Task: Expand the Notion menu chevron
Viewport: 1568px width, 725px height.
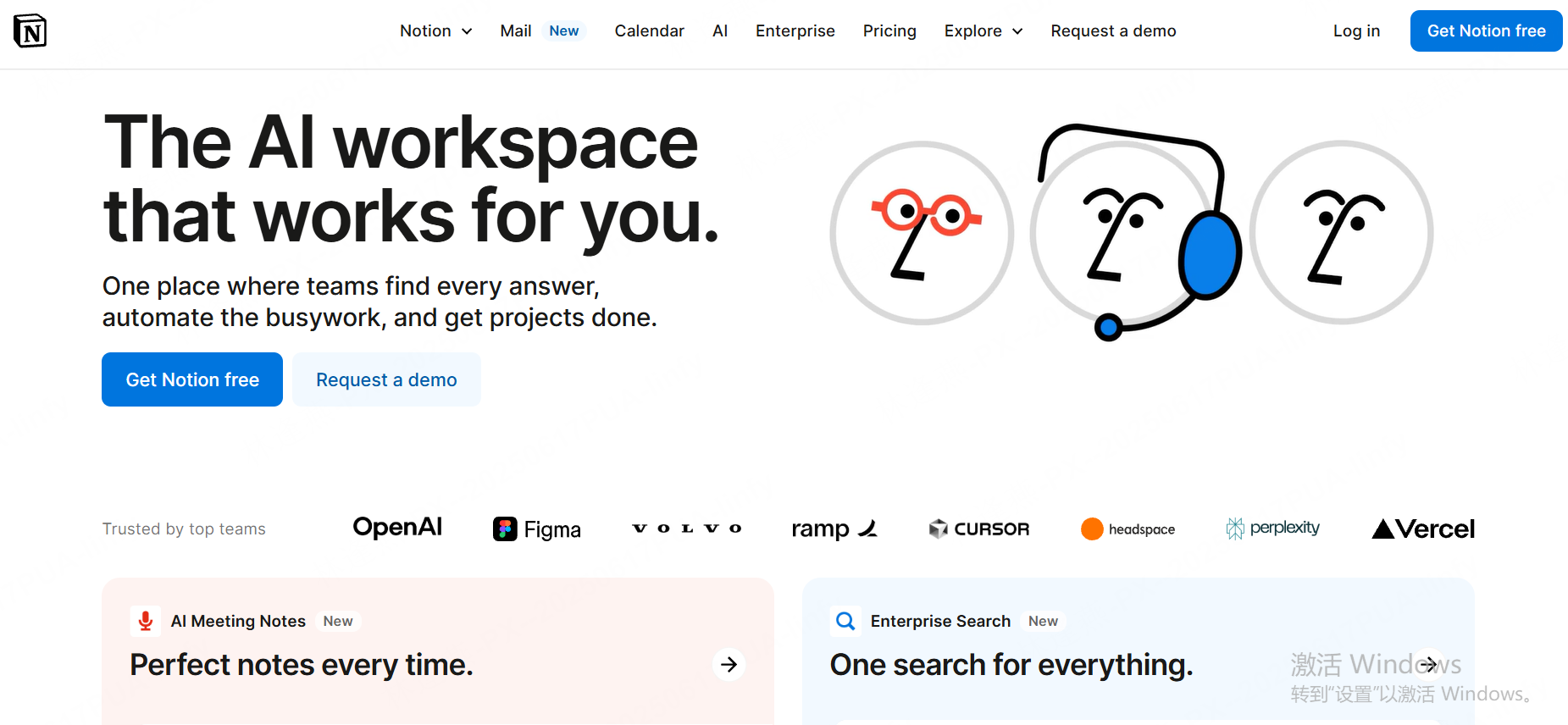Action: pyautogui.click(x=467, y=31)
